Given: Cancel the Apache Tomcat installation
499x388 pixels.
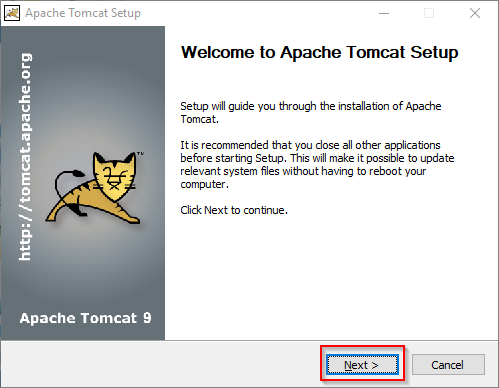Looking at the screenshot, I should pyautogui.click(x=448, y=365).
